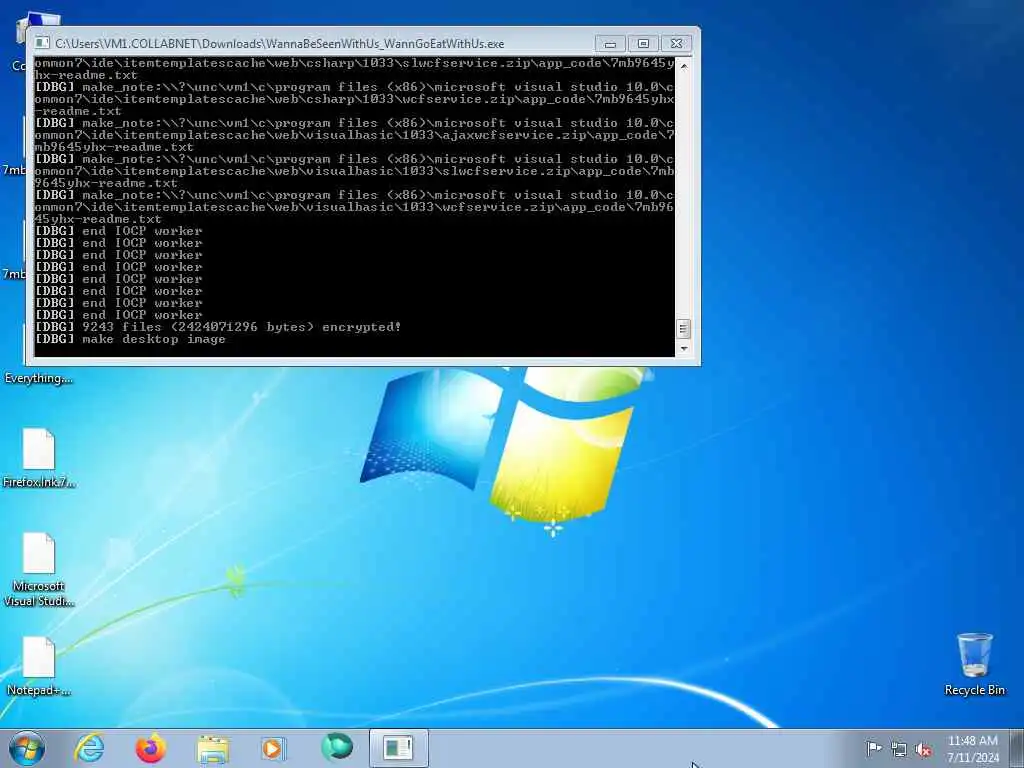This screenshot has height=768, width=1024.
Task: Select the Recycle Bin desktop icon
Action: (x=974, y=665)
